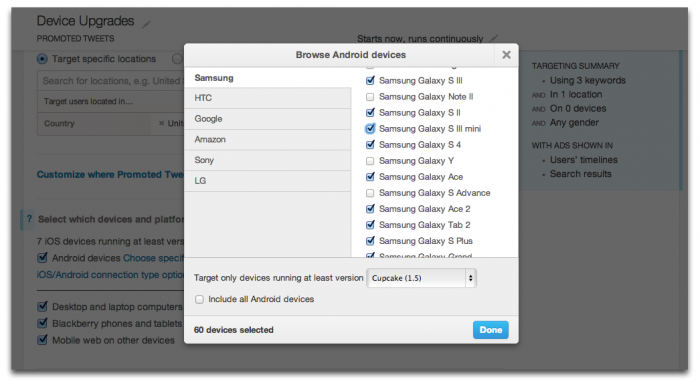This screenshot has width=700, height=381.
Task: Click the question mark help icon
Action: (x=29, y=219)
